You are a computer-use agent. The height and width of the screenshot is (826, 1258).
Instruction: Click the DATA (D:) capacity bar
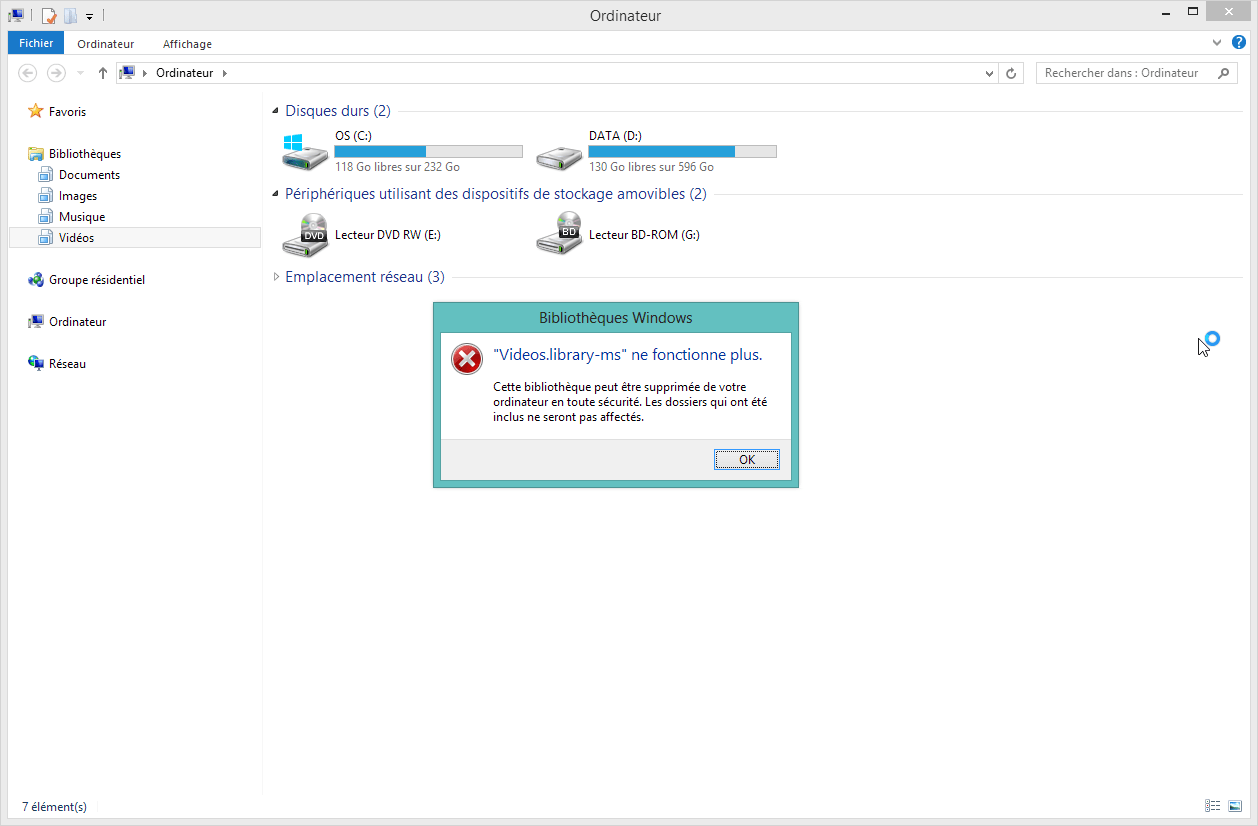point(682,152)
